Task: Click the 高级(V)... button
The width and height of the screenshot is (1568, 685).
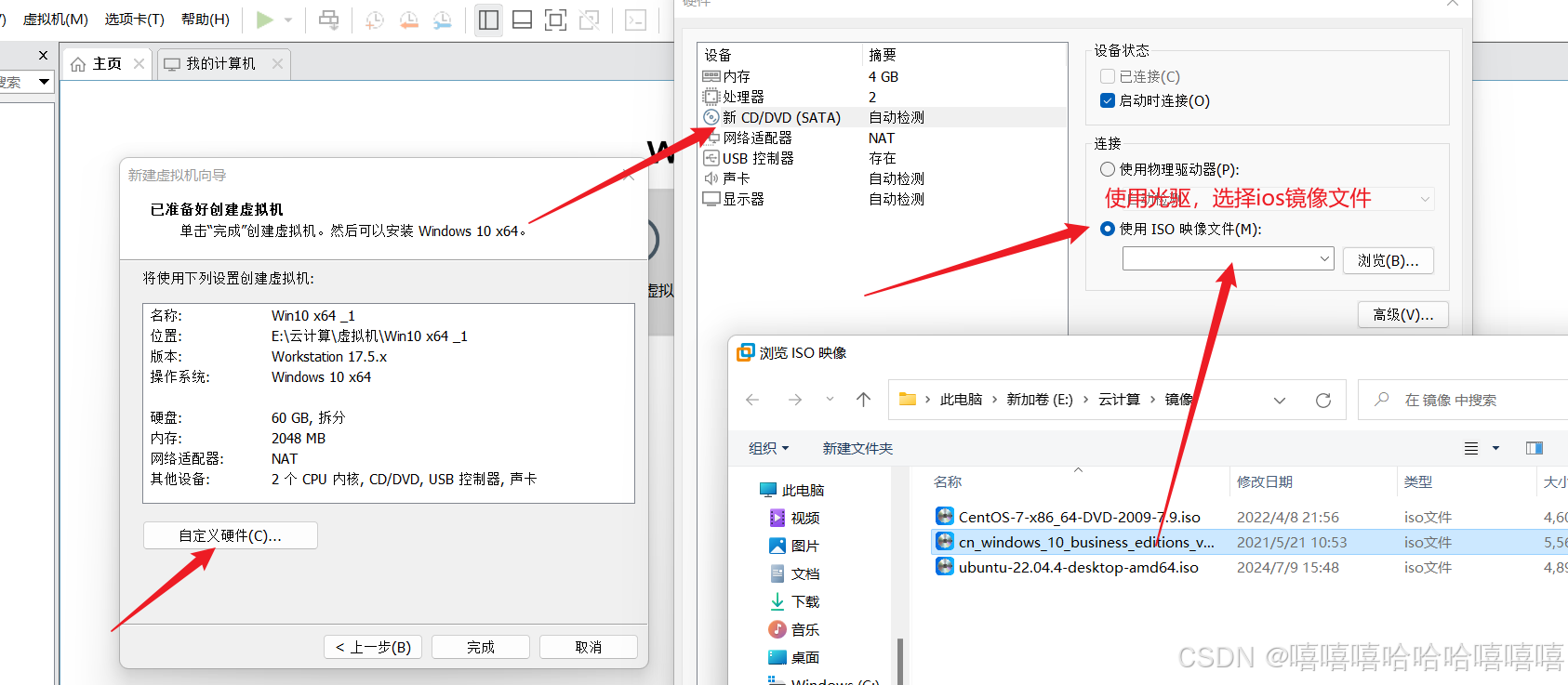Action: coord(1403,315)
